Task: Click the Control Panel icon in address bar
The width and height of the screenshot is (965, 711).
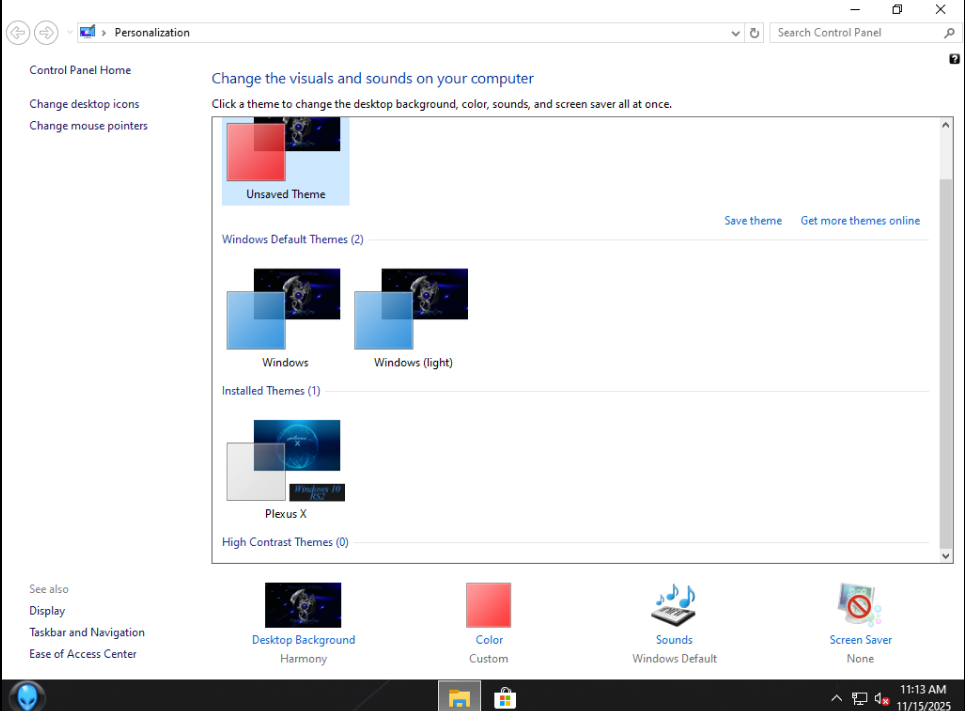Action: tap(87, 32)
